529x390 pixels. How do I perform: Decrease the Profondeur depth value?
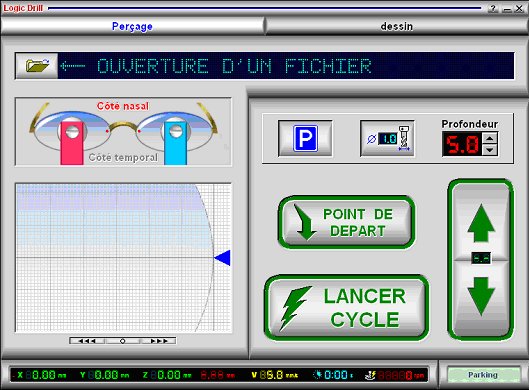pos(490,149)
